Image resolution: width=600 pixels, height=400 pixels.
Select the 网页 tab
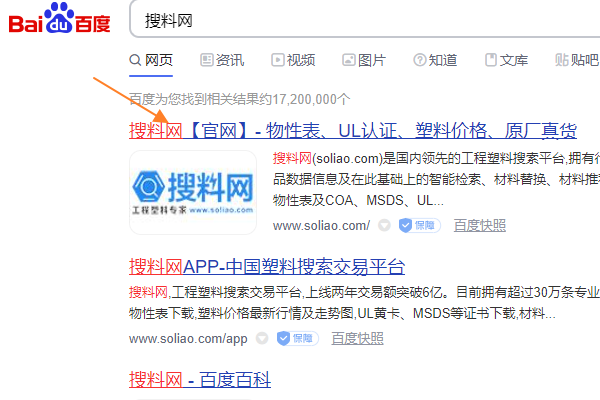[x=151, y=60]
